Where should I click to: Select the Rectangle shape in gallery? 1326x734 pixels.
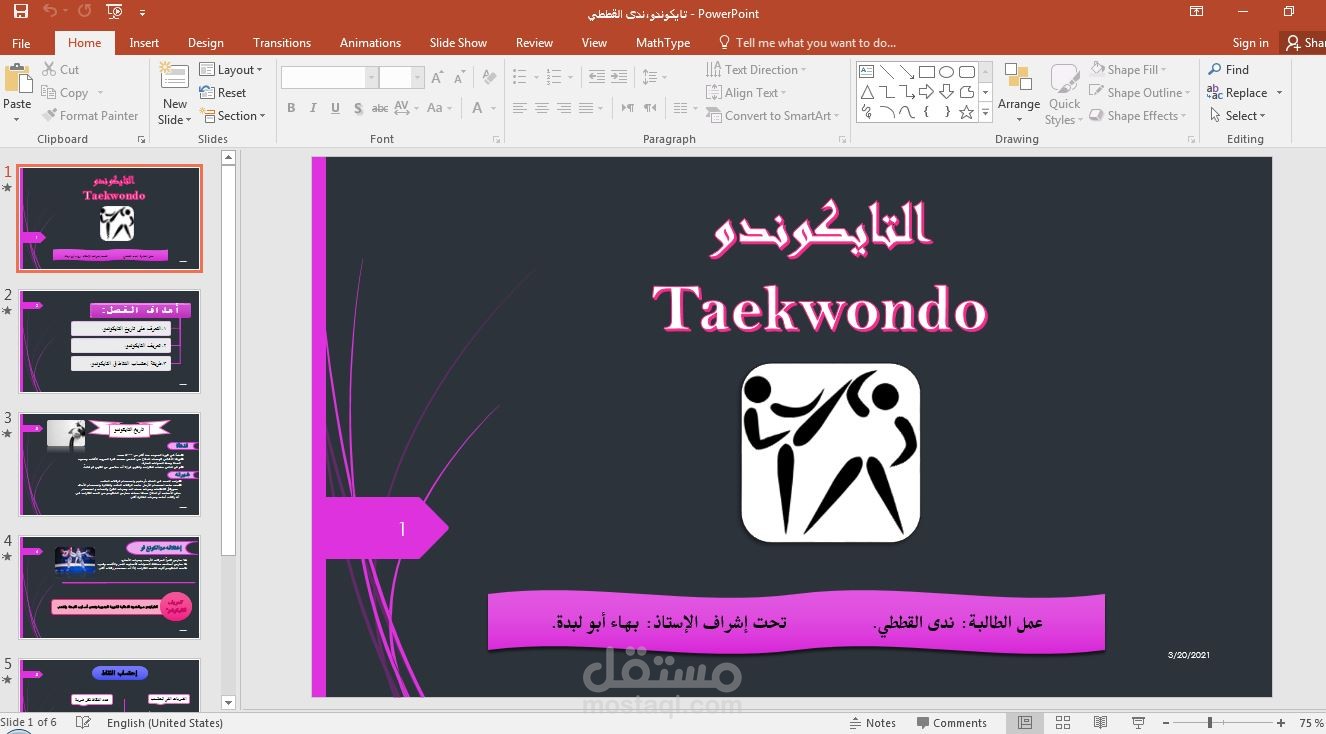coord(926,72)
